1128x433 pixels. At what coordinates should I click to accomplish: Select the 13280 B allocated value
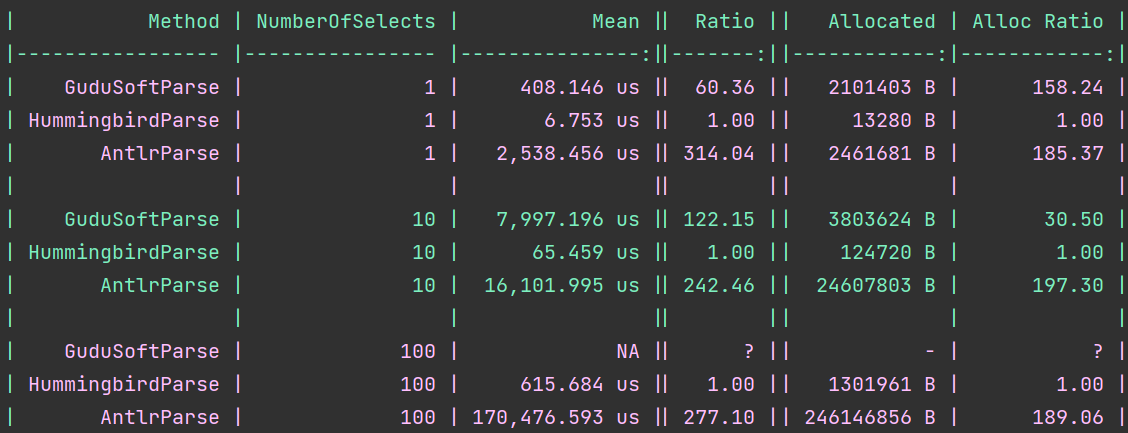tap(893, 120)
